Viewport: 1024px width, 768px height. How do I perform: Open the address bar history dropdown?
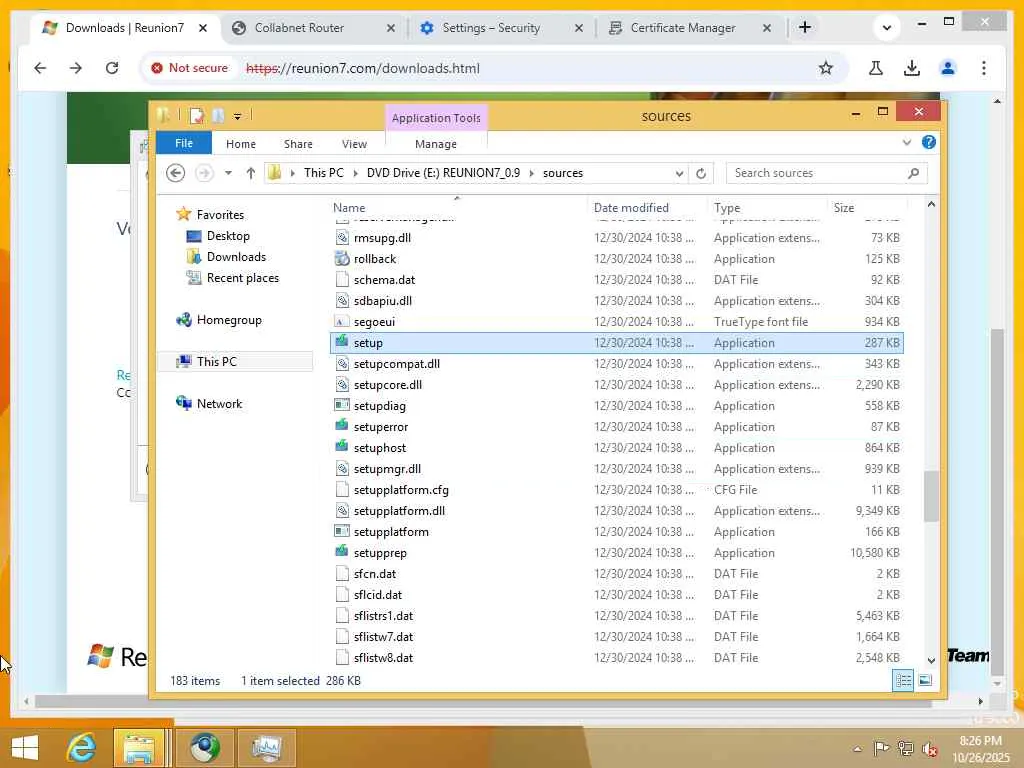(679, 173)
